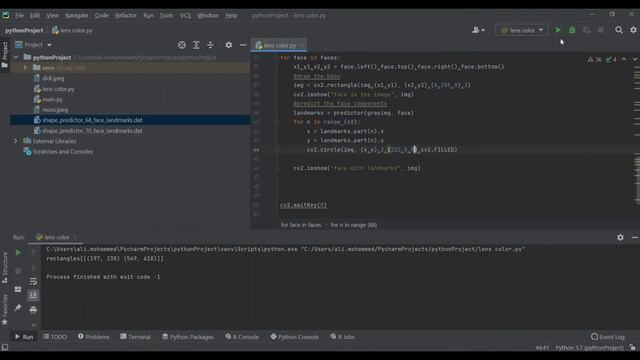Open Python Packages tool window
This screenshot has height=360, width=640.
point(188,337)
